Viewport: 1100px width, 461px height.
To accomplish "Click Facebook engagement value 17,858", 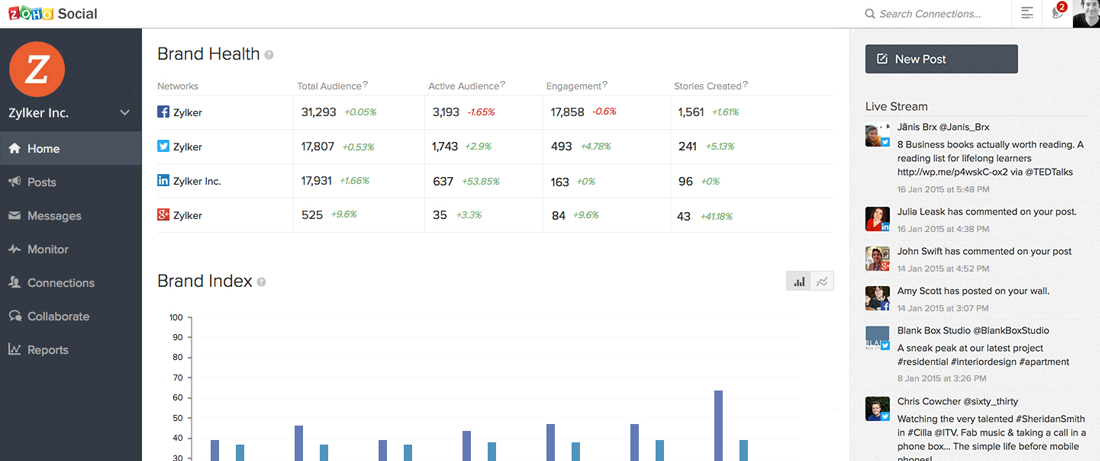I will point(568,112).
